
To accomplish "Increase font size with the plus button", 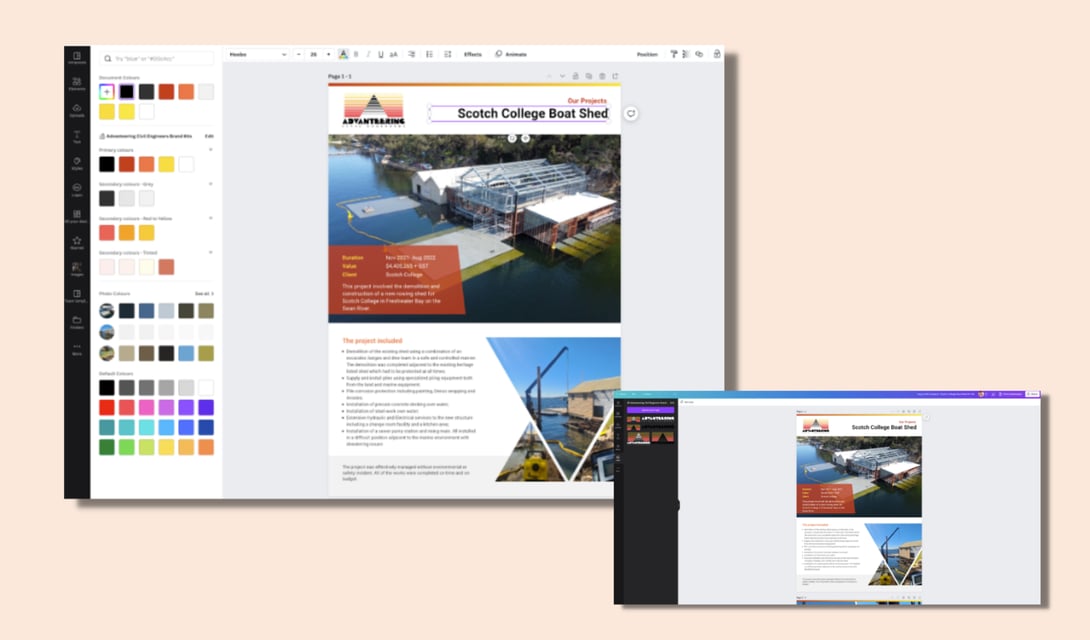I will [x=328, y=54].
